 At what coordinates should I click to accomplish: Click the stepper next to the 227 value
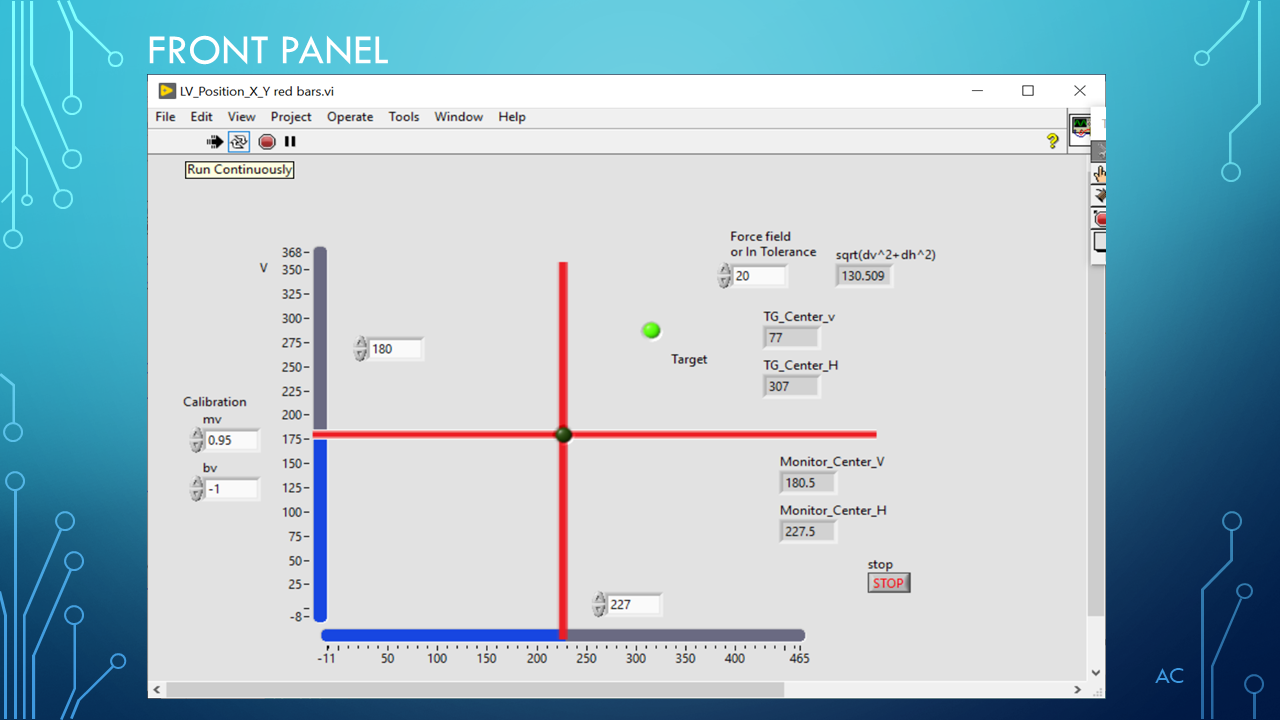point(599,605)
